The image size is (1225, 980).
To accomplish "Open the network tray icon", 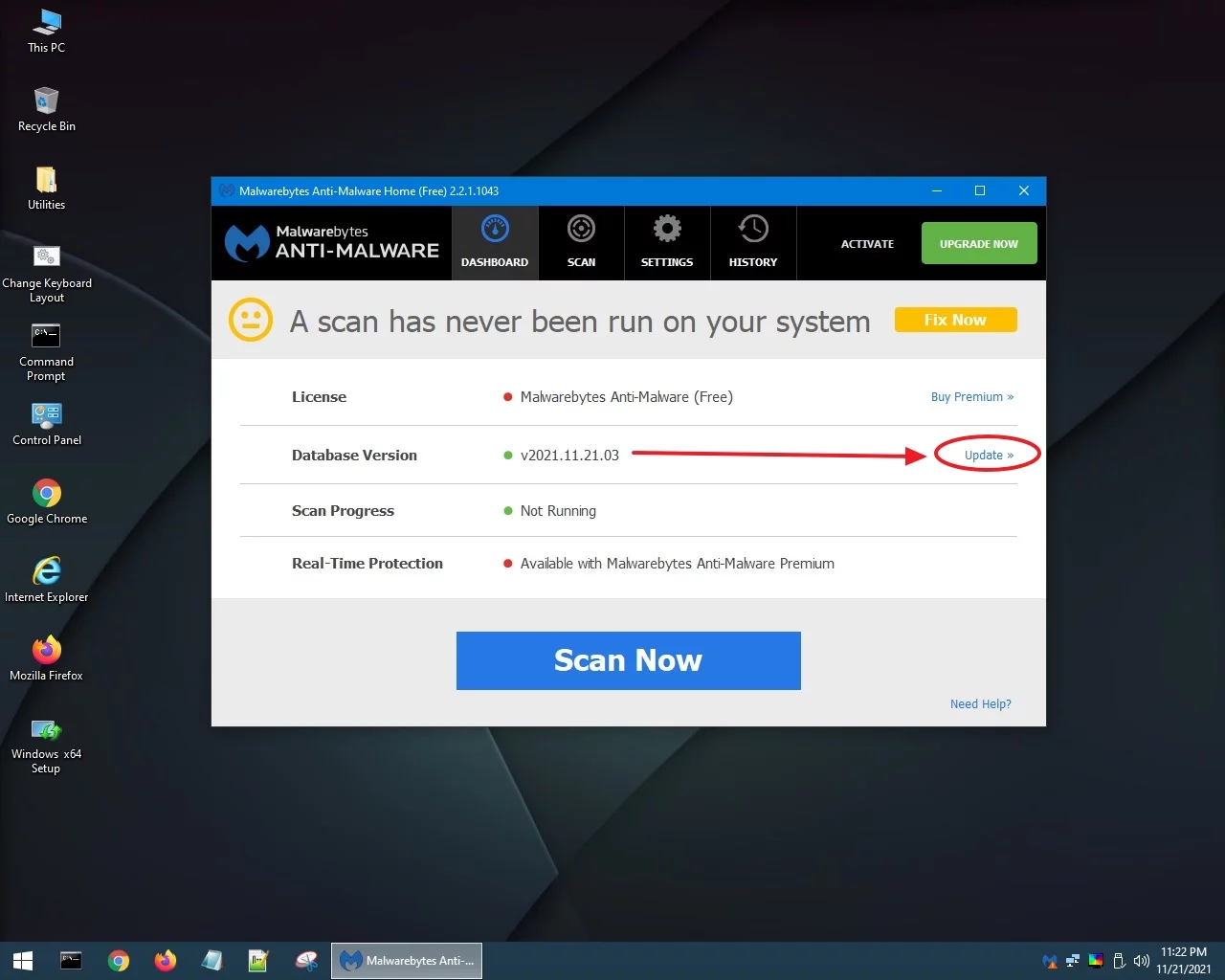I will click(x=1073, y=961).
